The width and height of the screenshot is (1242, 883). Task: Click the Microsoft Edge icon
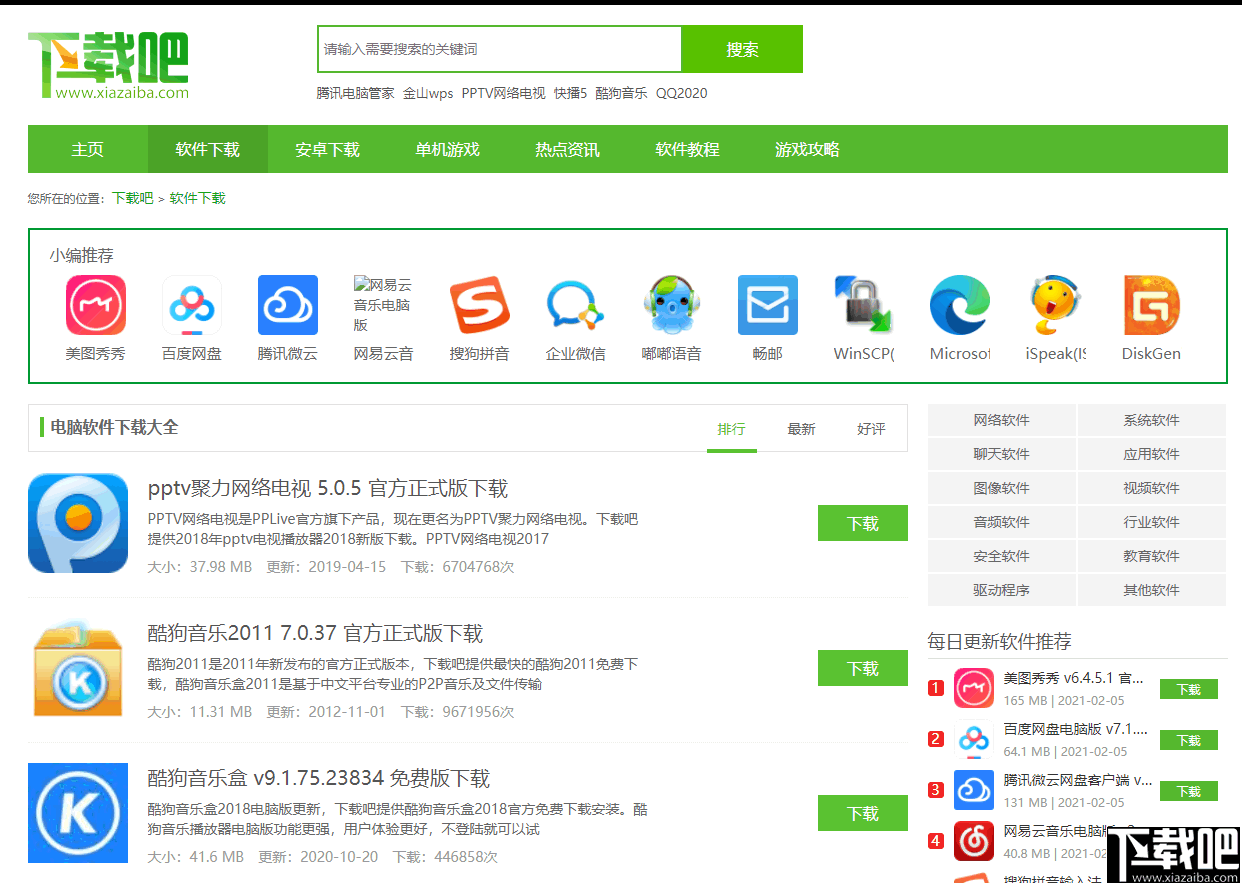coord(959,305)
